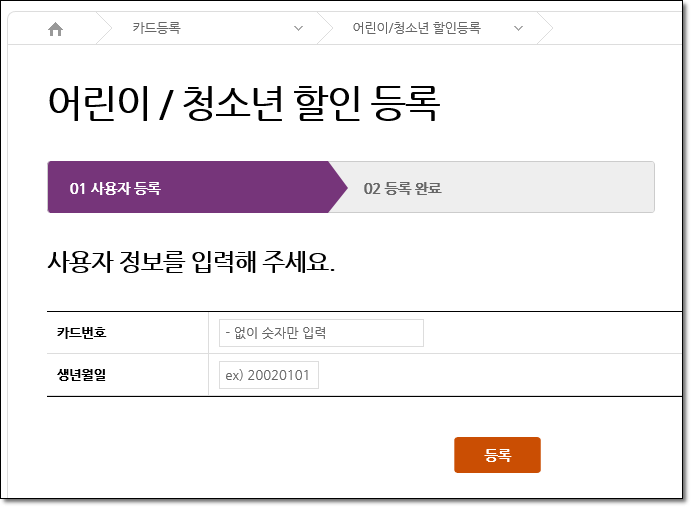Click the 어린이 / 청소년 할인 등록 heading
This screenshot has width=691, height=507.
(x=244, y=104)
